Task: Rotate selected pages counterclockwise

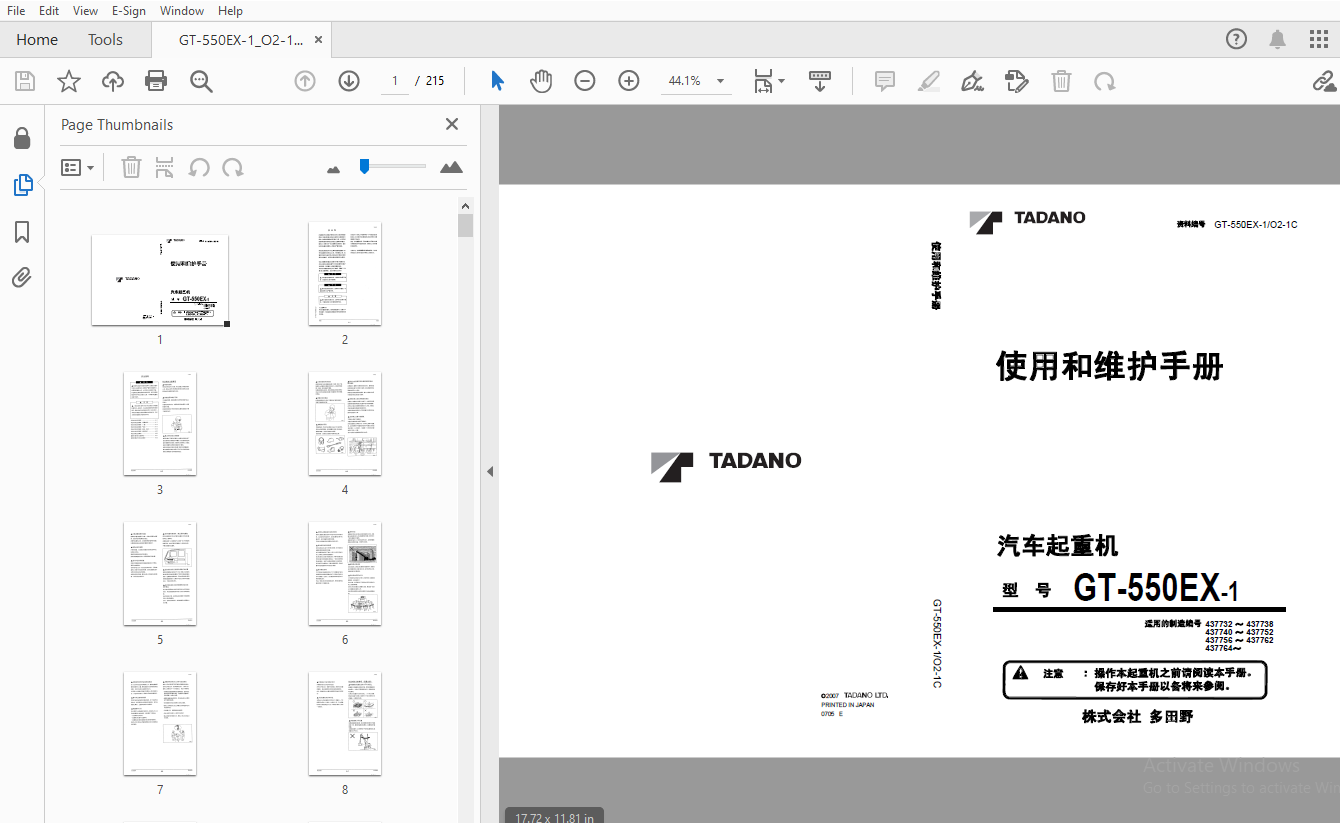Action: click(199, 167)
